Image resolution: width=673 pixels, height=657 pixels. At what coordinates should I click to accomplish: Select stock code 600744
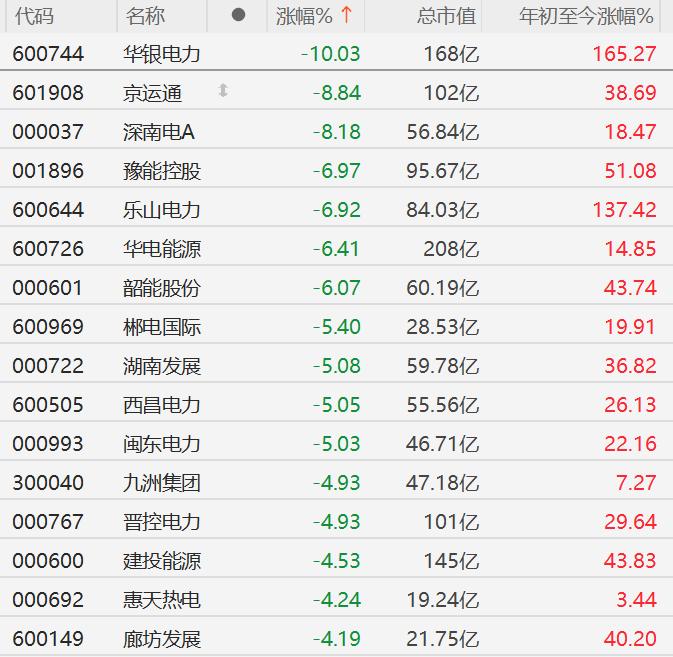[48, 54]
